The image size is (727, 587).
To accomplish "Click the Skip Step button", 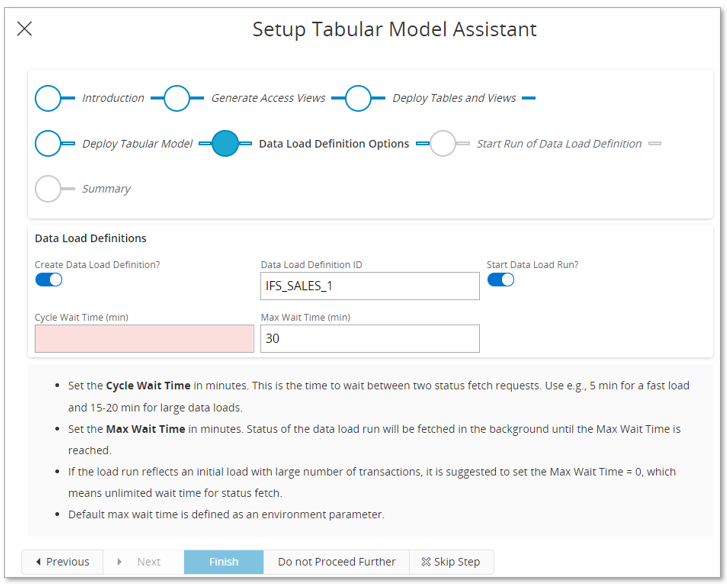I will click(451, 562).
